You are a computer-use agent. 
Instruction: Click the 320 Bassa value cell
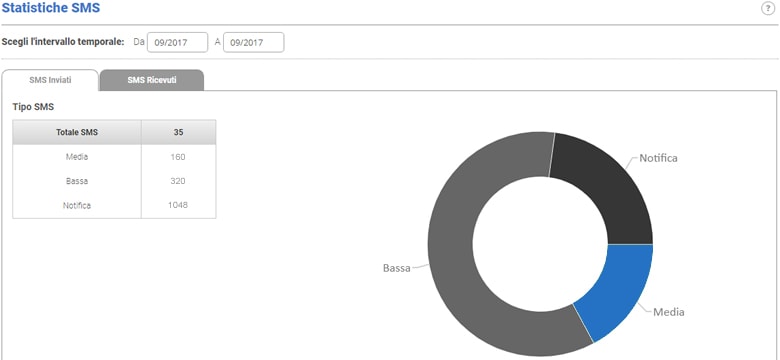(179, 181)
